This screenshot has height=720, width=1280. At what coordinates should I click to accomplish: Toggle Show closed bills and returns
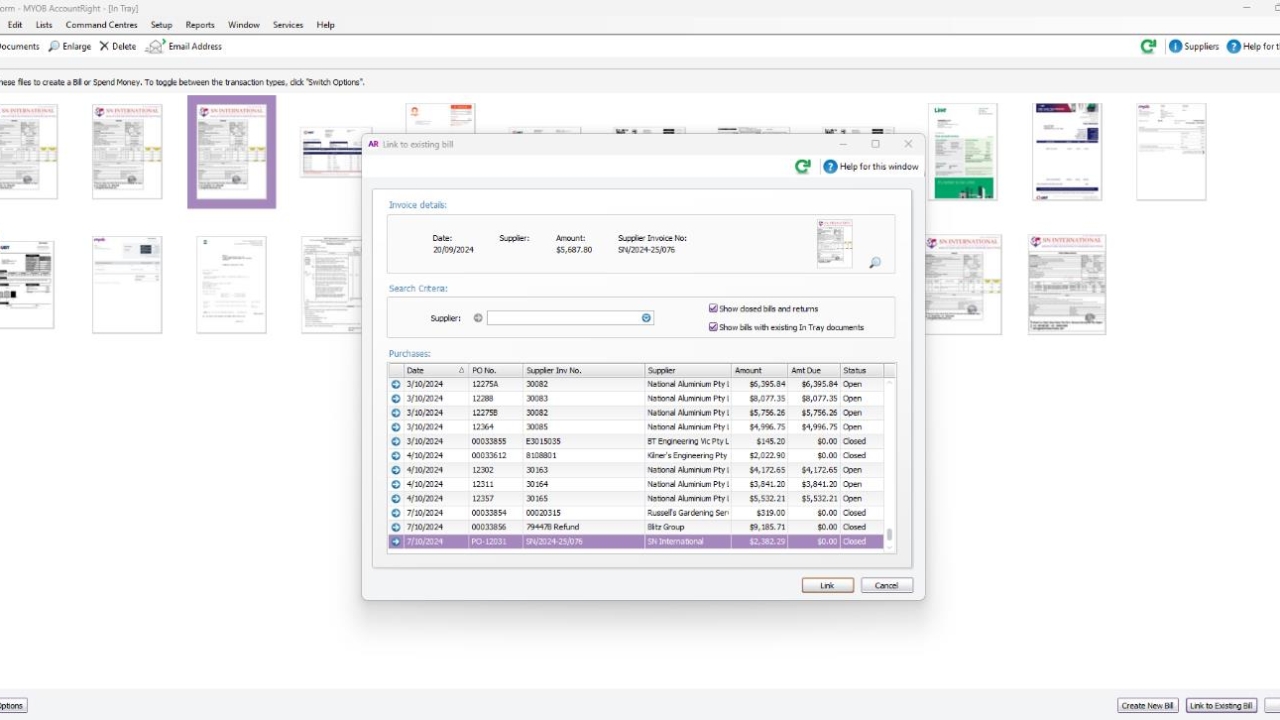[713, 309]
